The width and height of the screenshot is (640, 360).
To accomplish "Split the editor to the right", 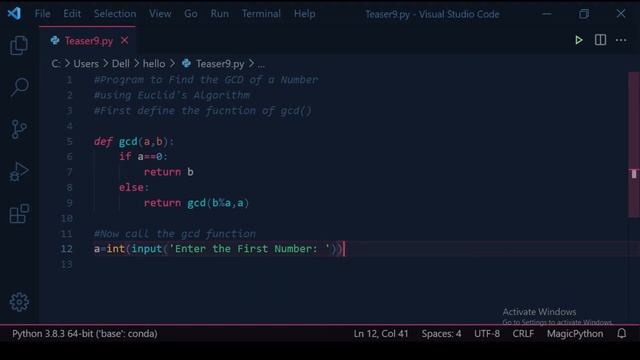I will [600, 40].
